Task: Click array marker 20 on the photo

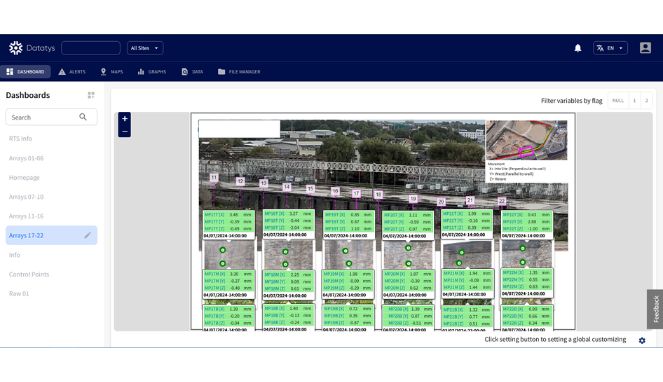Action: coord(441,202)
